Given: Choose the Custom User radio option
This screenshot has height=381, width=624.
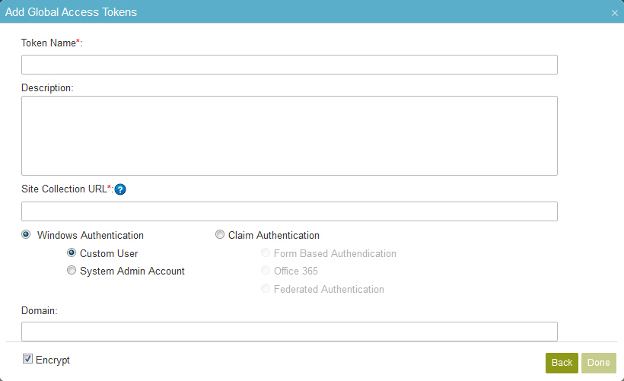Looking at the screenshot, I should tap(71, 252).
